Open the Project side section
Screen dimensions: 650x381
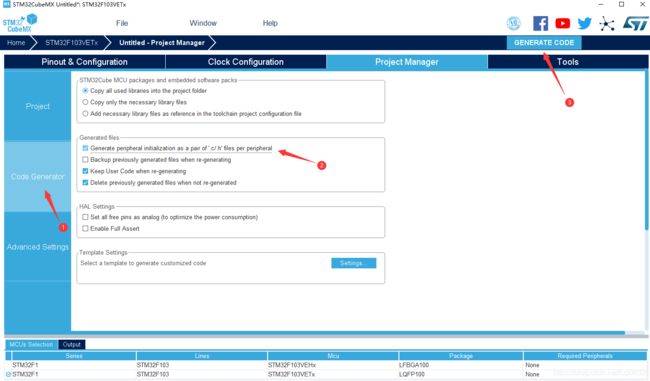[x=38, y=106]
